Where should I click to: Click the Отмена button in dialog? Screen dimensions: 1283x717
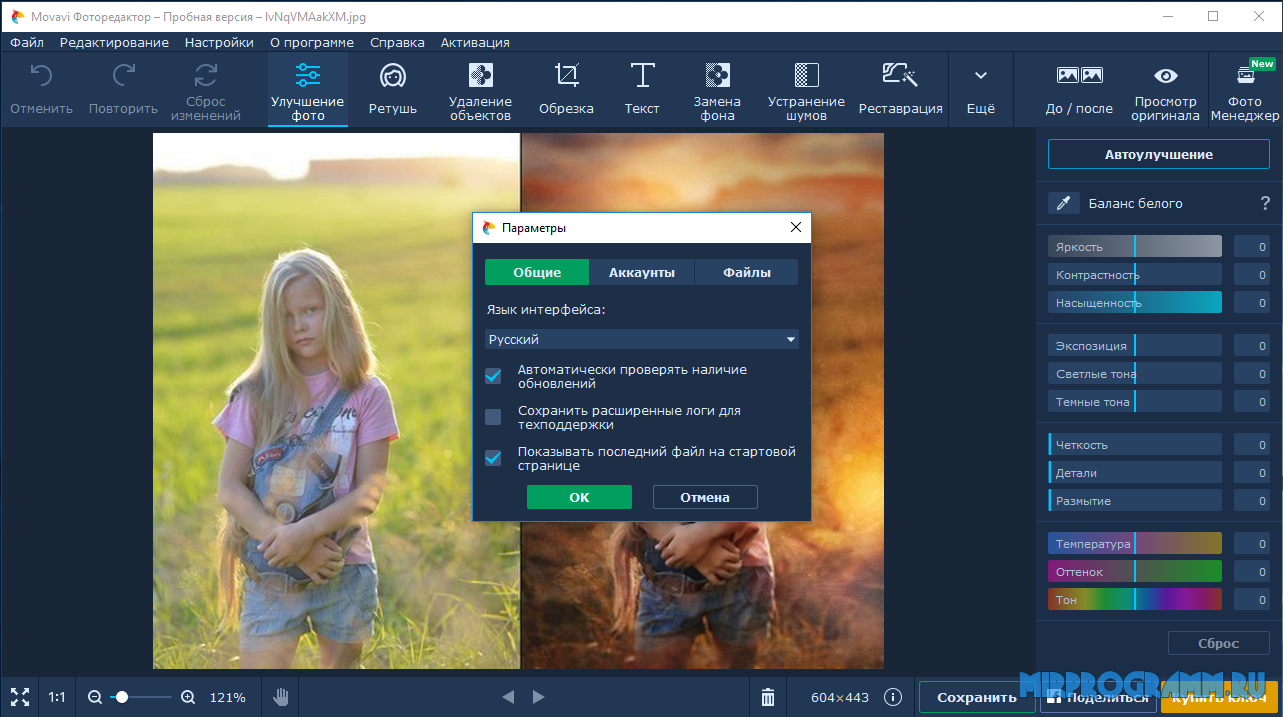click(x=705, y=497)
